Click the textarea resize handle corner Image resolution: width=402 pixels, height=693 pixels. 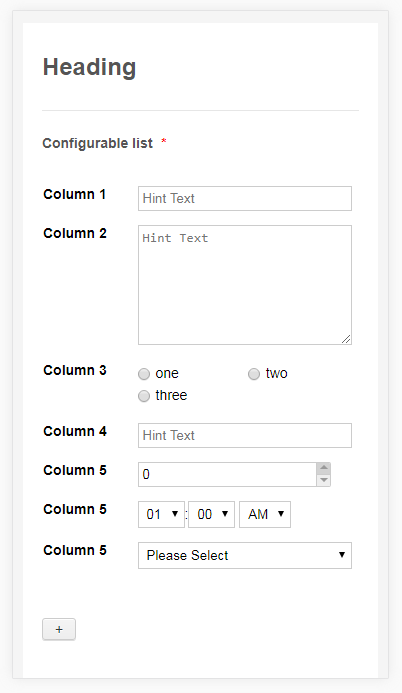346,339
